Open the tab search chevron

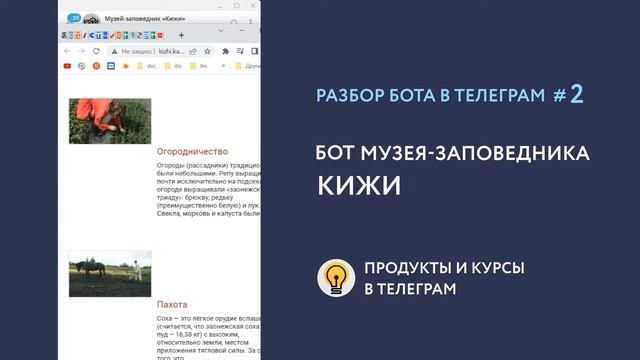click(x=221, y=31)
